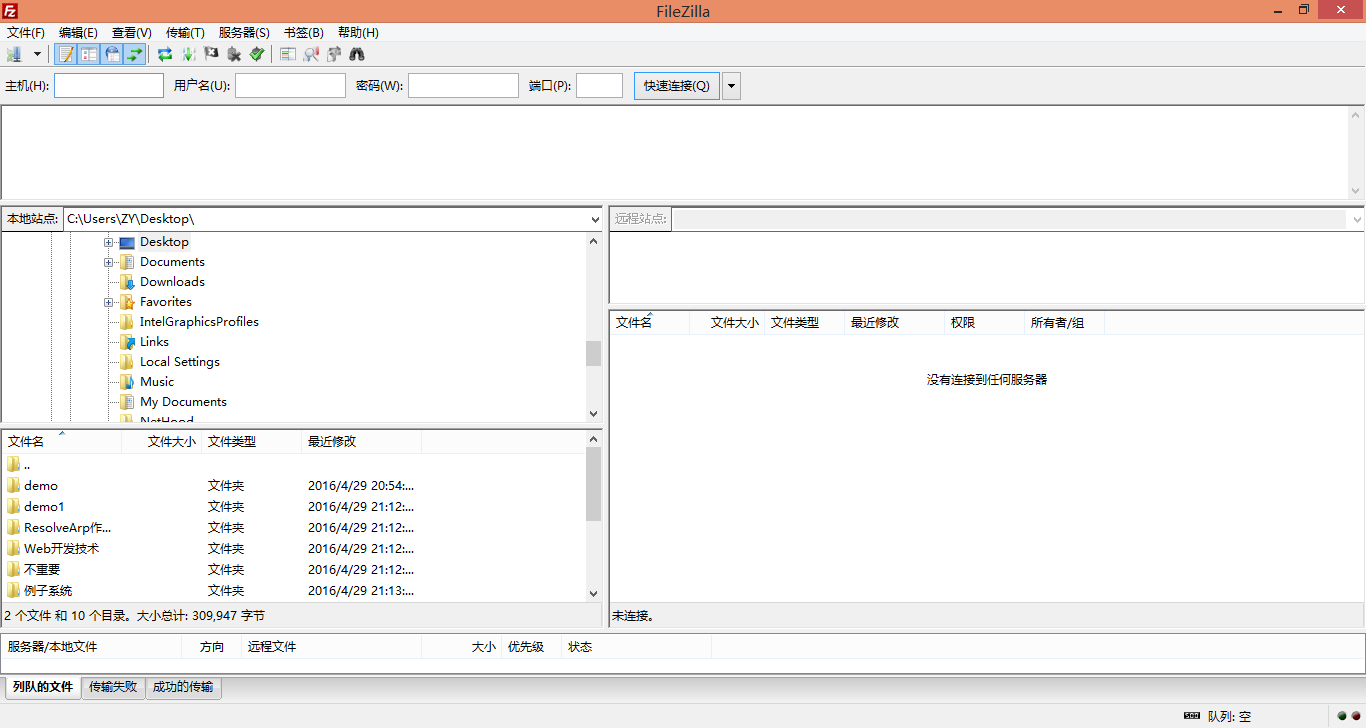Viewport: 1366px width, 728px height.
Task: Focus the 端口(P) port field
Action: pyautogui.click(x=600, y=86)
